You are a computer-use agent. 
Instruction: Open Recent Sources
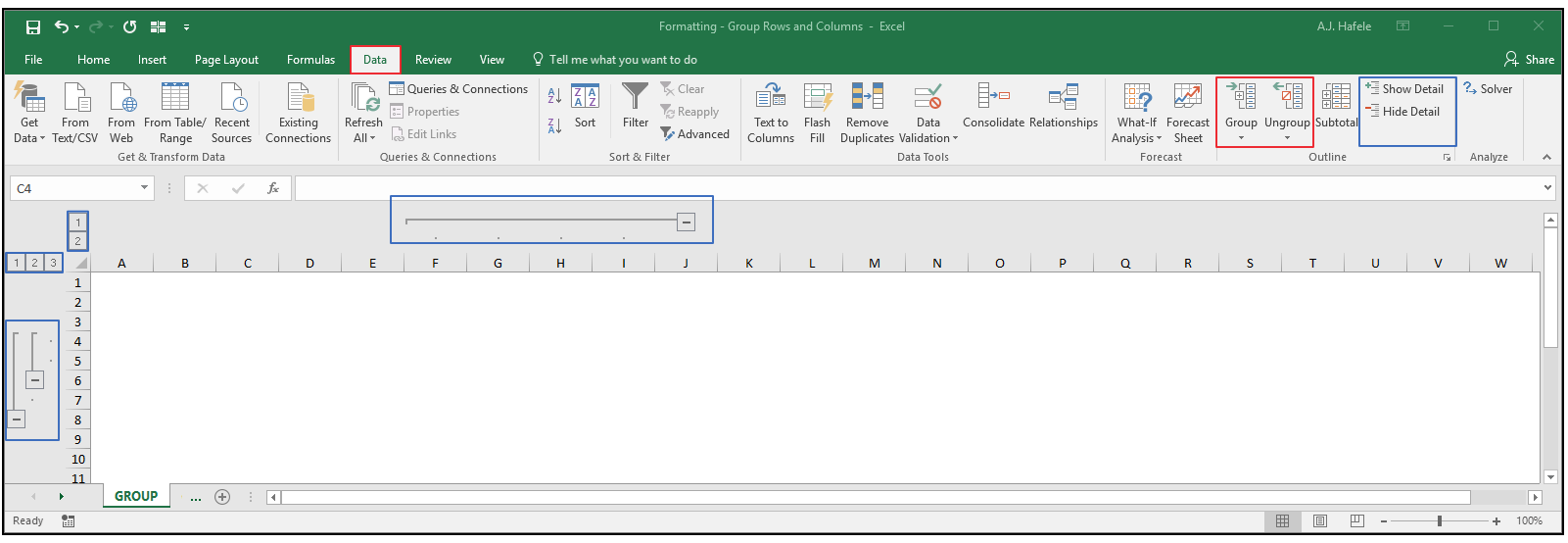[x=232, y=113]
